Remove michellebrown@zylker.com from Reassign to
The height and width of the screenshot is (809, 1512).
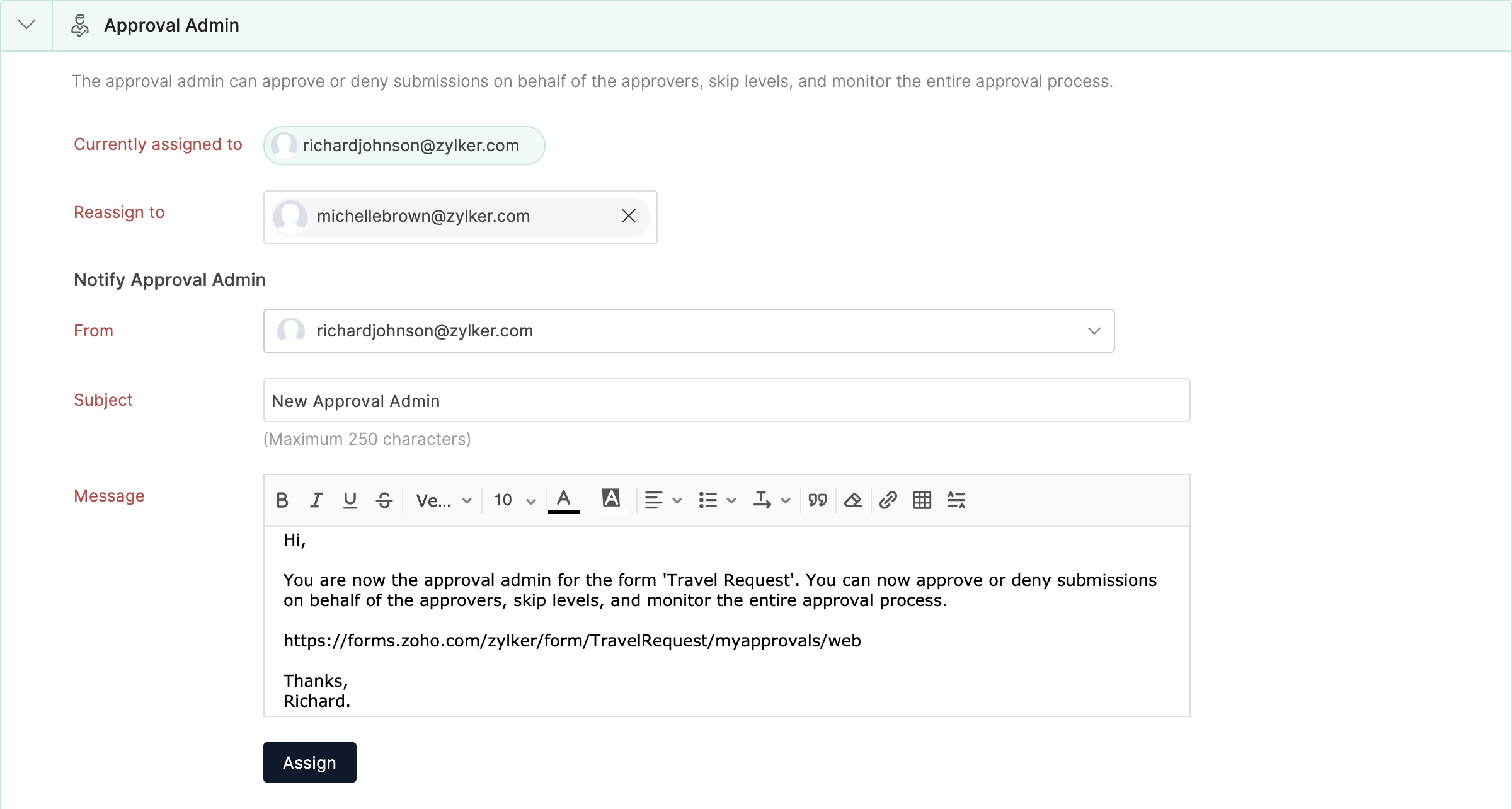click(x=628, y=216)
